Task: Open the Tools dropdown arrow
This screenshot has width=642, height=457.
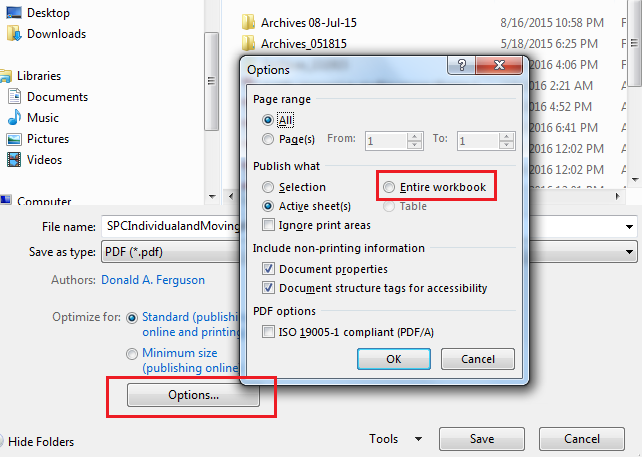Action: click(418, 439)
